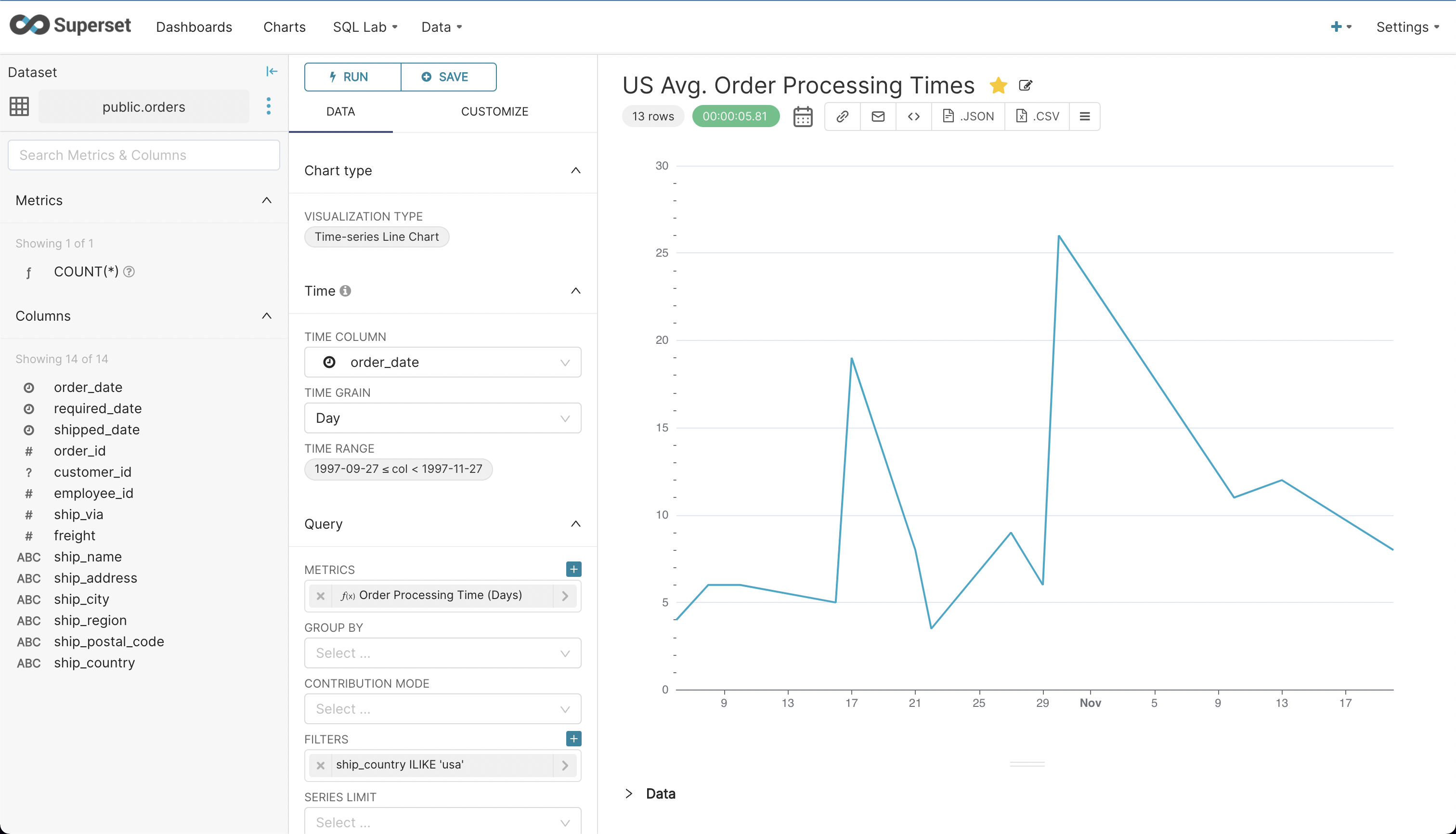Copy the permalink using the link icon
The width and height of the screenshot is (1456, 834).
842,116
